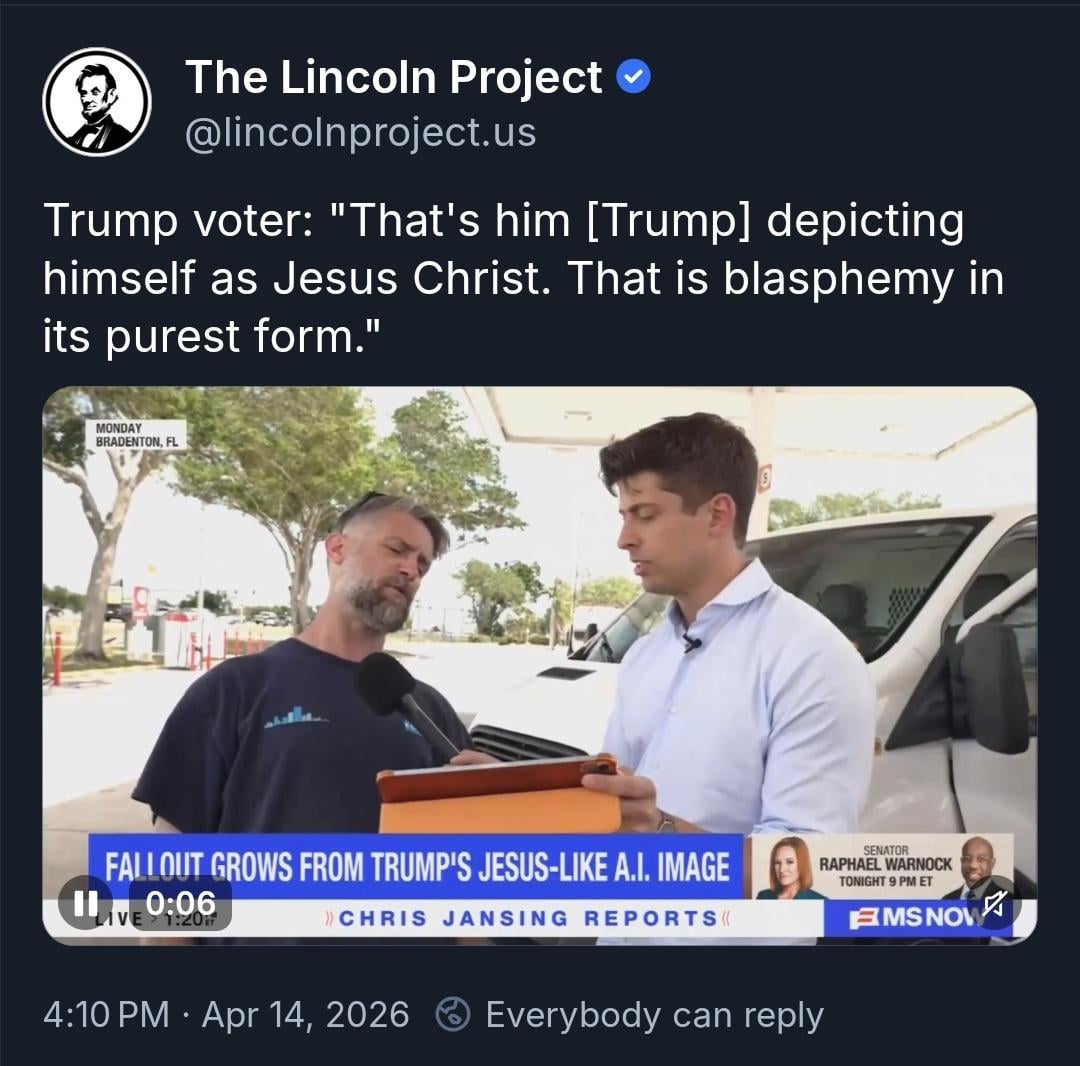Click the "Fallout Grows" headline chyron
Viewport: 1080px width, 1066px height.
(418, 865)
